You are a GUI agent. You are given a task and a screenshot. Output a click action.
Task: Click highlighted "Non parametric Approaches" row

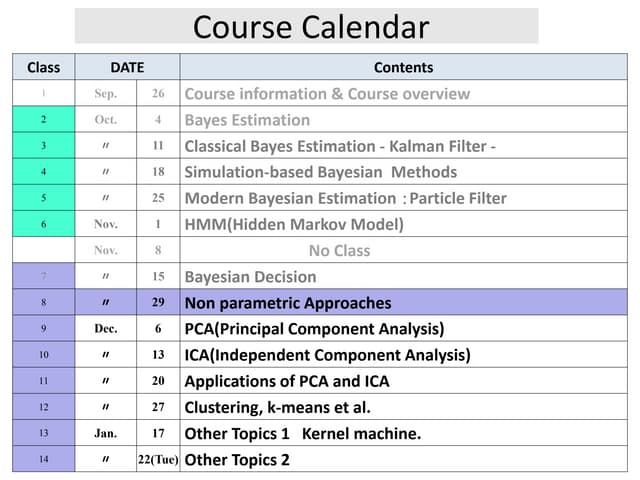[x=288, y=303]
